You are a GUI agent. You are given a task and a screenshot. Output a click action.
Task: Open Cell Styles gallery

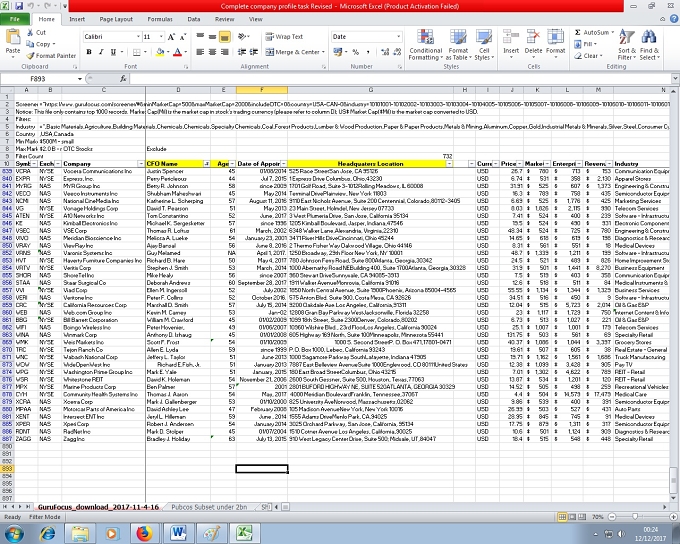(x=484, y=45)
